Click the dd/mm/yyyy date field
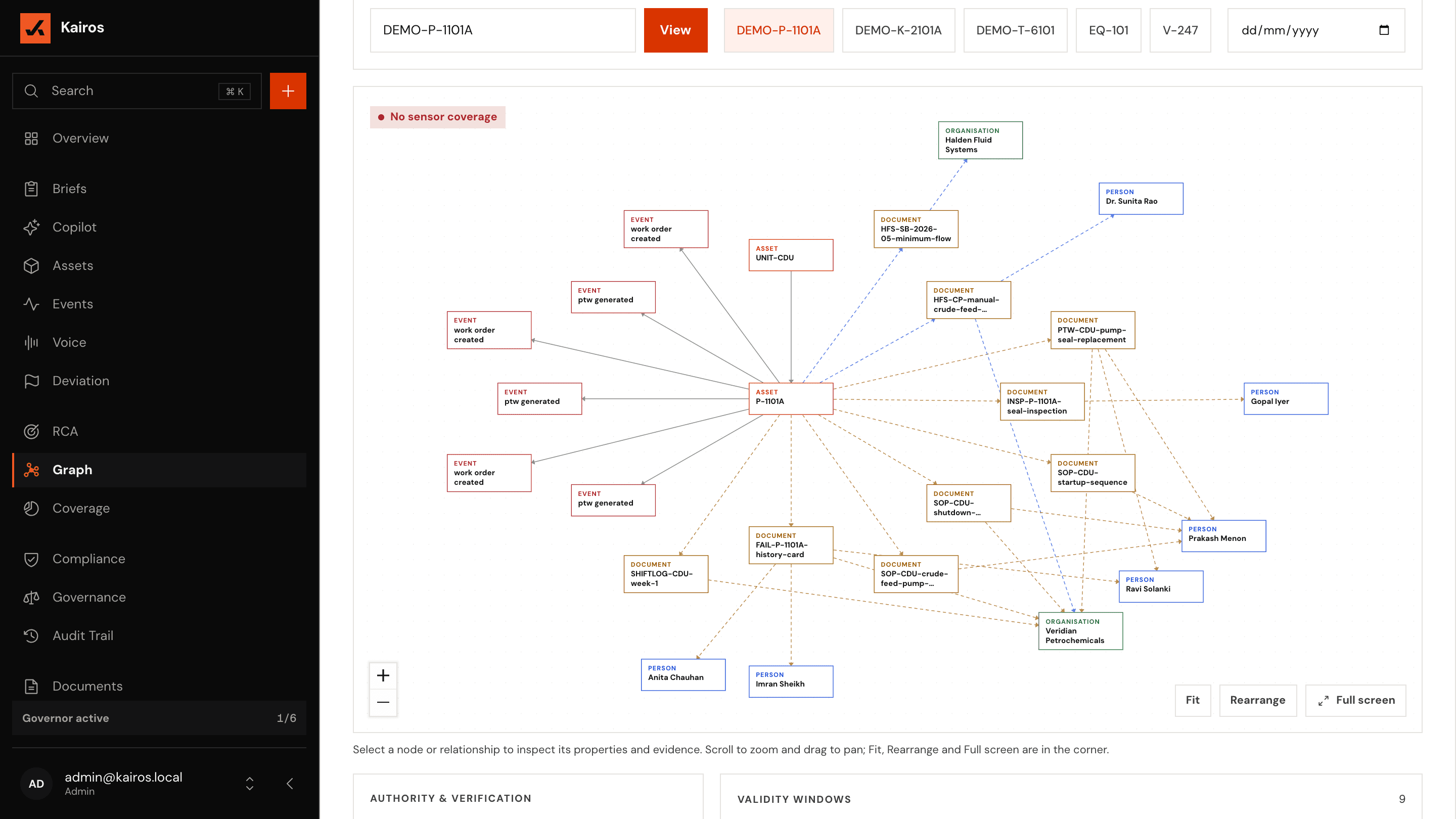 [x=1316, y=30]
